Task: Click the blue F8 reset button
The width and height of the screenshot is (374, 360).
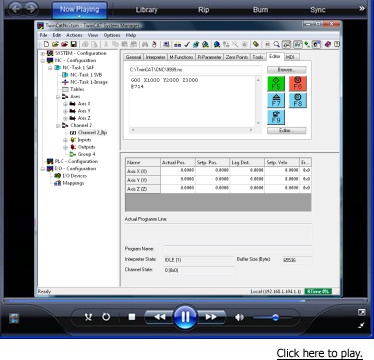Action: pos(298,100)
